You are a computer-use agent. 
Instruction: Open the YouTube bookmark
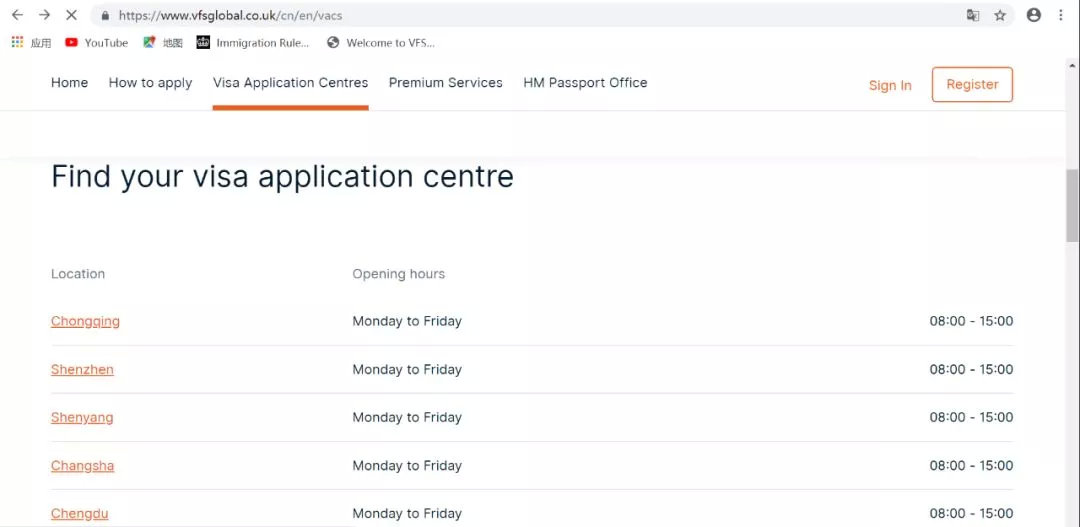(x=97, y=42)
